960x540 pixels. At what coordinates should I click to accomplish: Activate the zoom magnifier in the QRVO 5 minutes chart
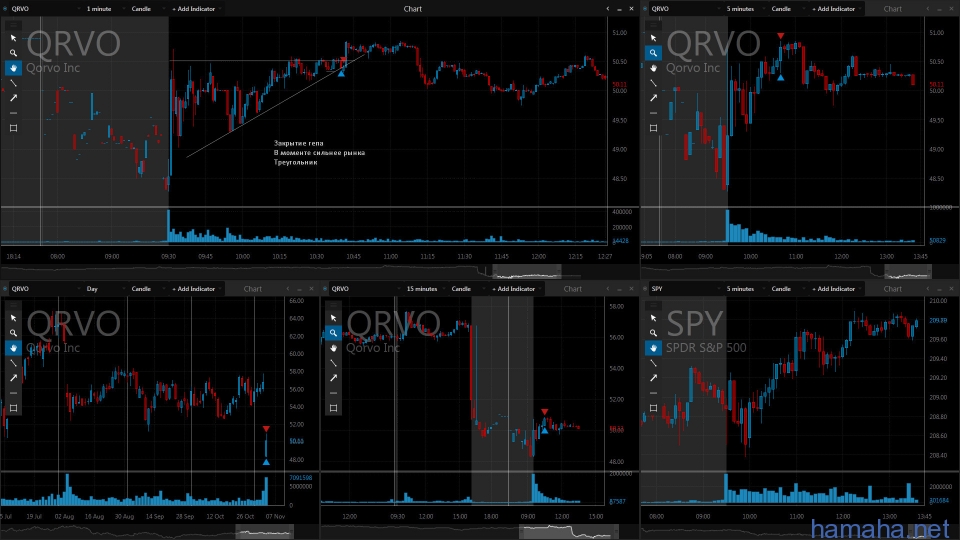pyautogui.click(x=653, y=53)
